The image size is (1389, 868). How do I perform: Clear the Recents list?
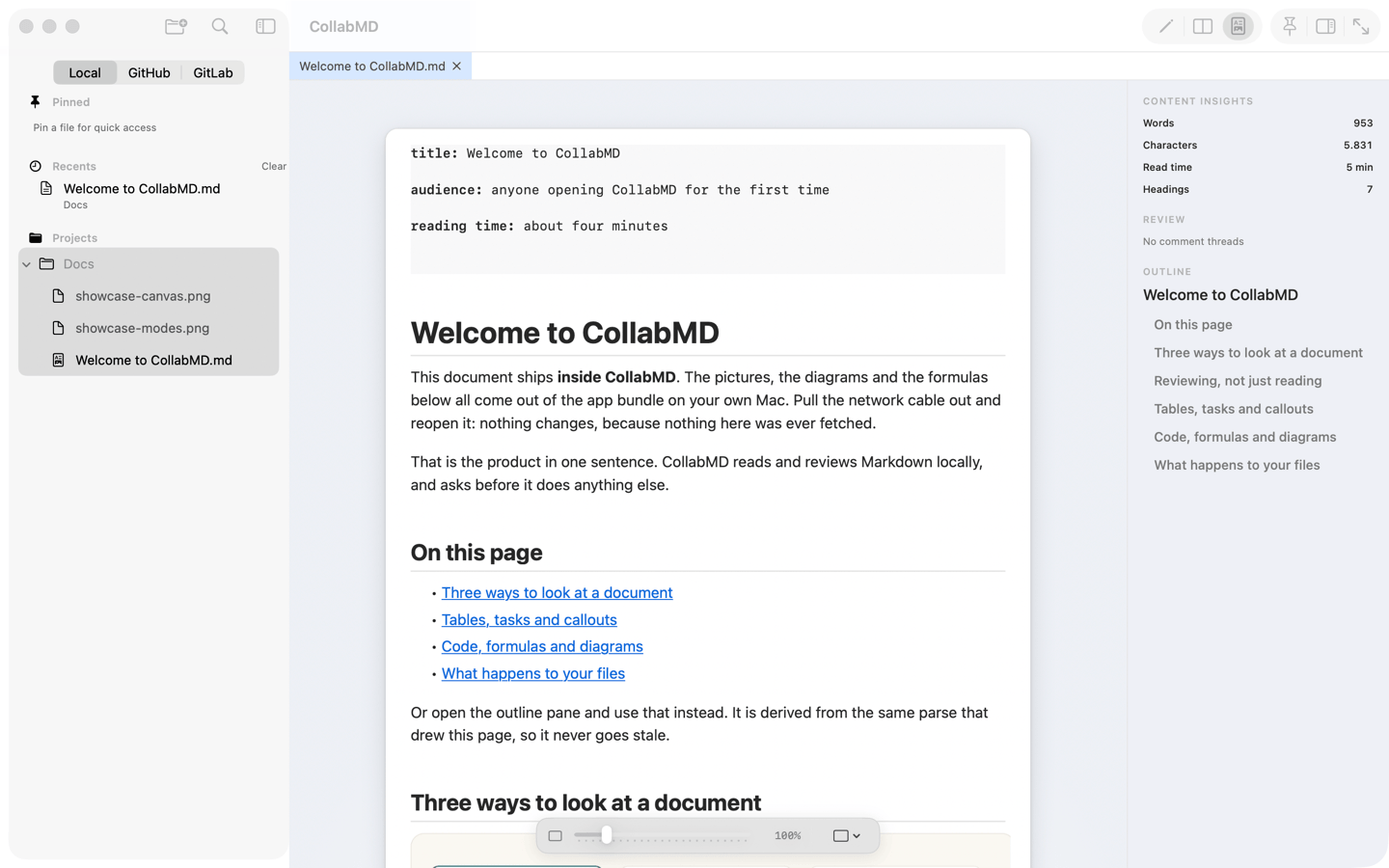tap(274, 166)
